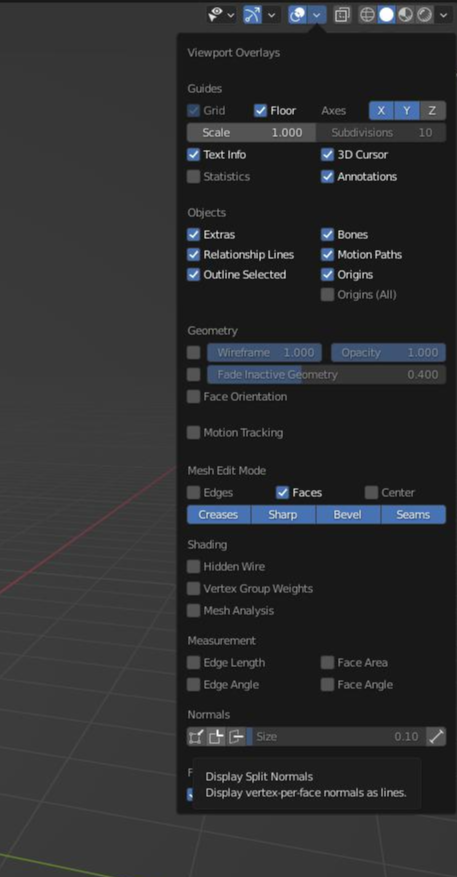Toggle the Grid checkbox
457x877 pixels.
[x=194, y=111]
